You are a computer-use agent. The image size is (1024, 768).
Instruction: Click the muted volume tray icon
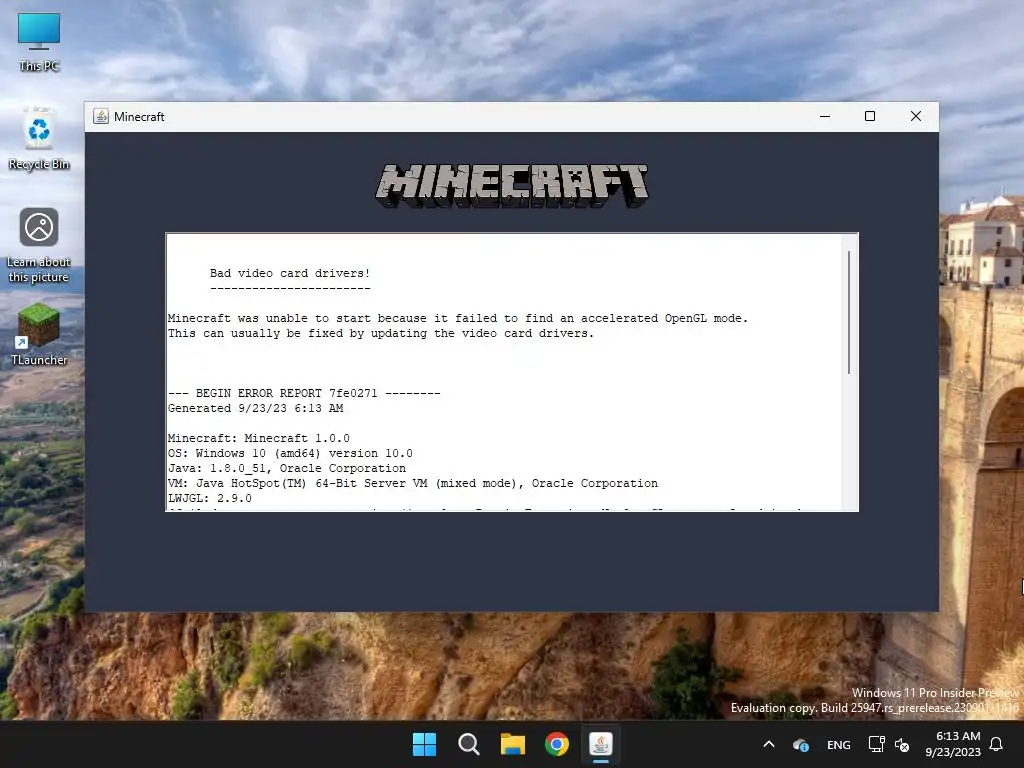pyautogui.click(x=902, y=744)
